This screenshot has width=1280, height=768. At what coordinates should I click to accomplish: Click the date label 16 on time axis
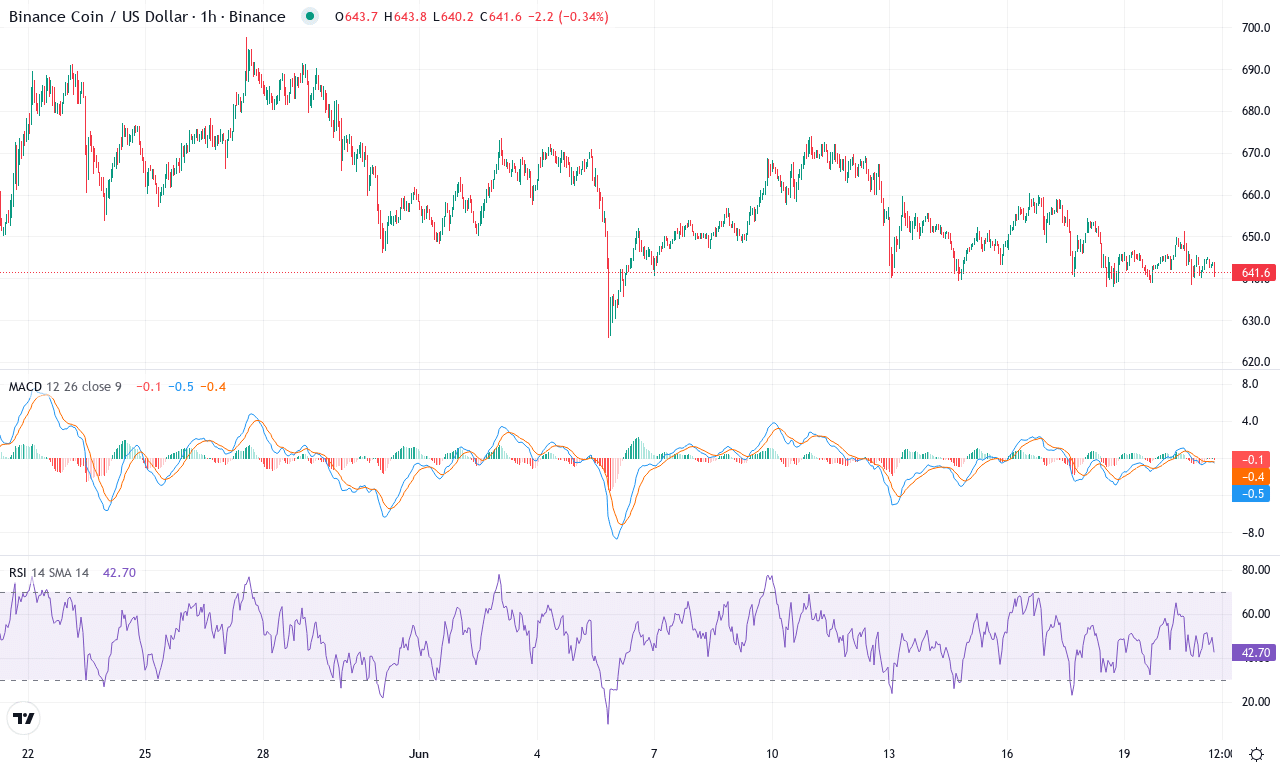click(1007, 753)
